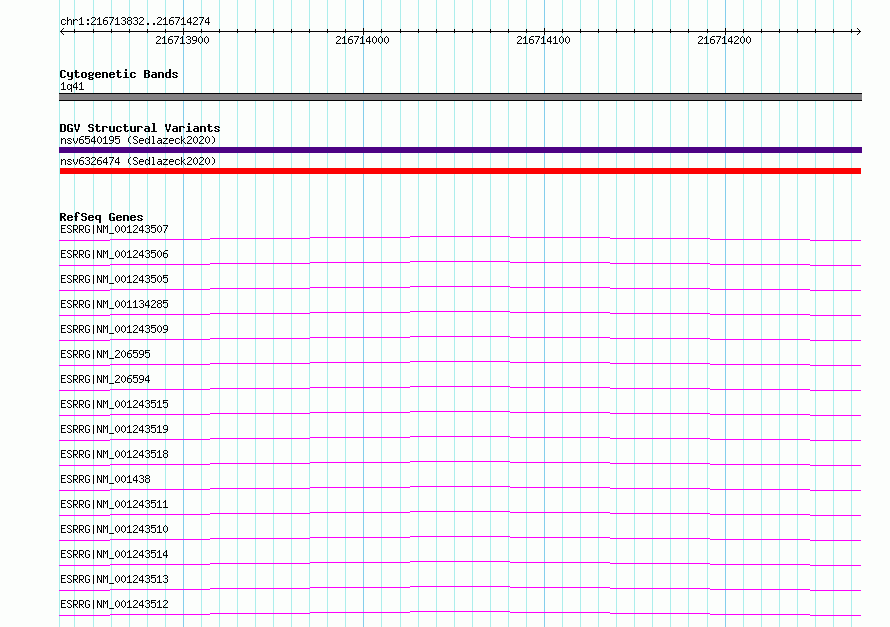Select transcript ESRRG|NM_001243511
This screenshot has height=627, width=890.
pyautogui.click(x=114, y=504)
